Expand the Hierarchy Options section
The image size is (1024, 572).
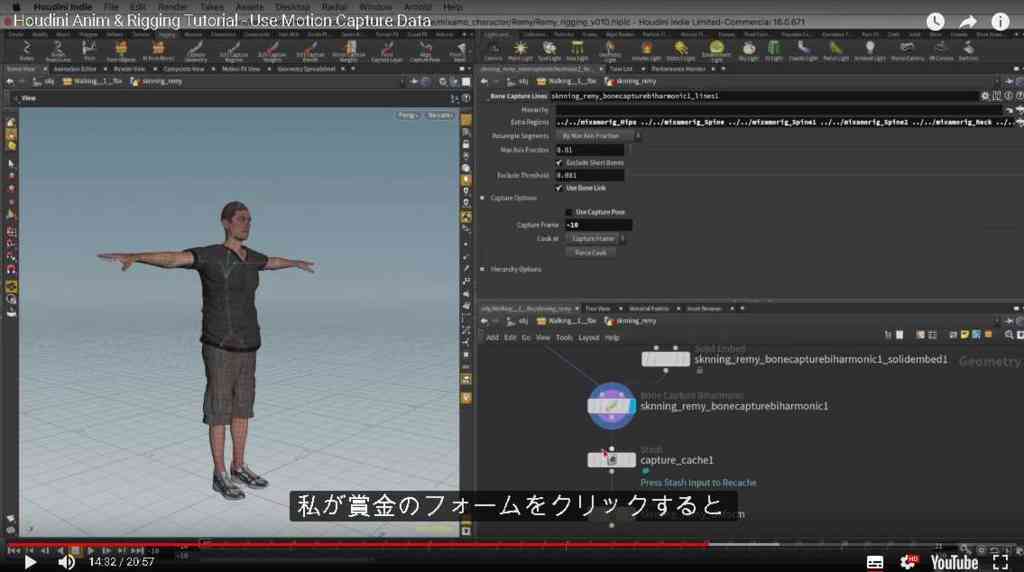[x=483, y=269]
